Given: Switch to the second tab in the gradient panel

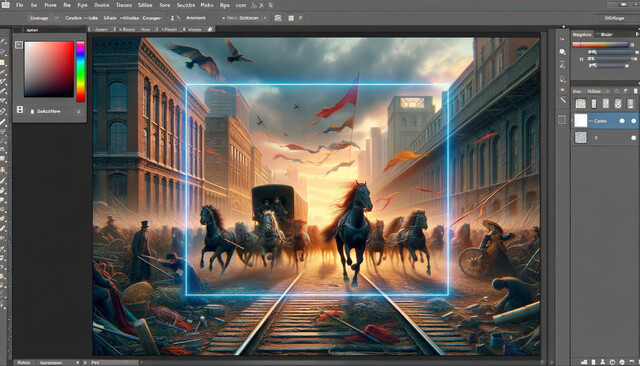Looking at the screenshot, I should pyautogui.click(x=605, y=34).
